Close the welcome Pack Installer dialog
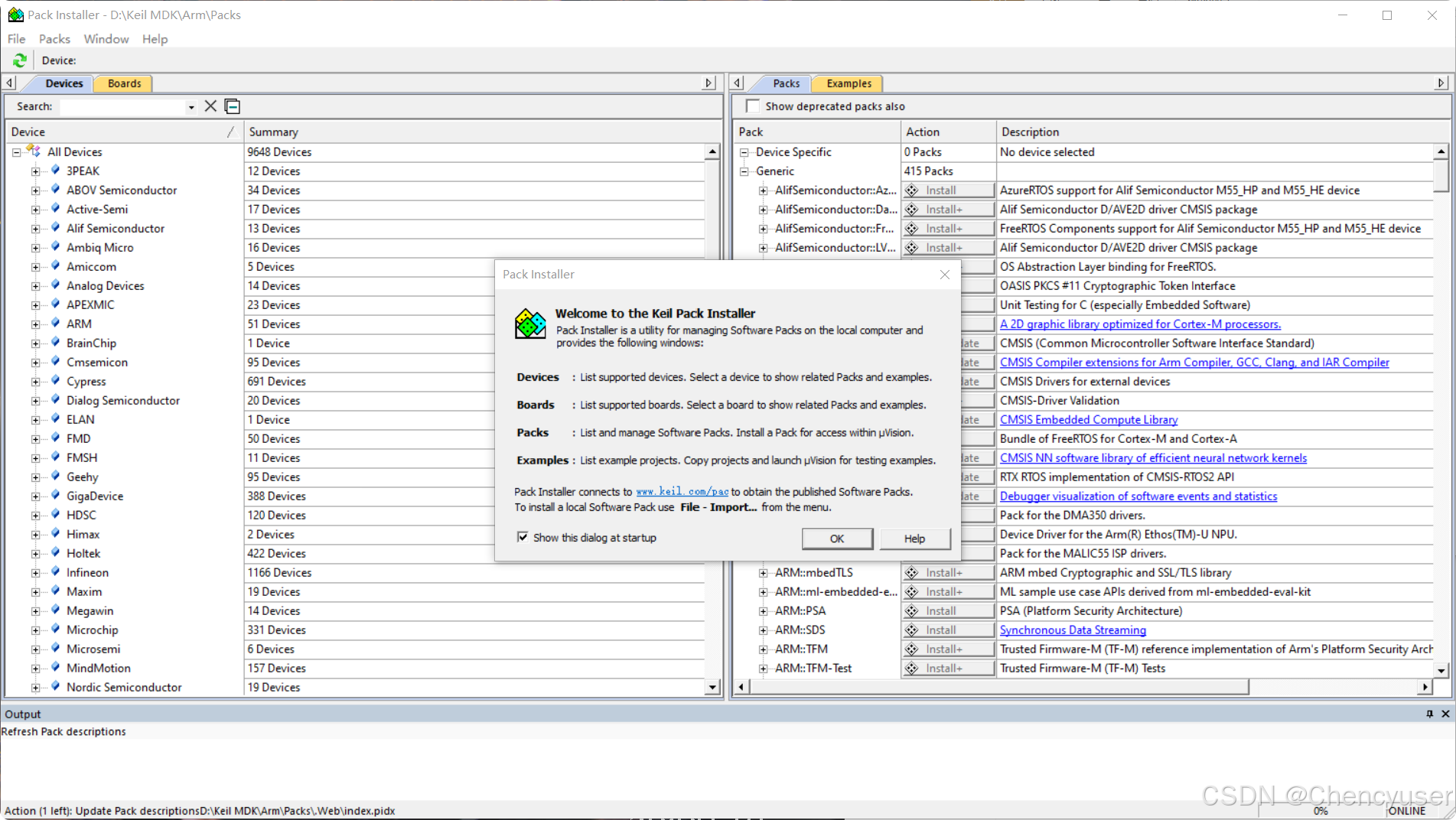 point(945,275)
